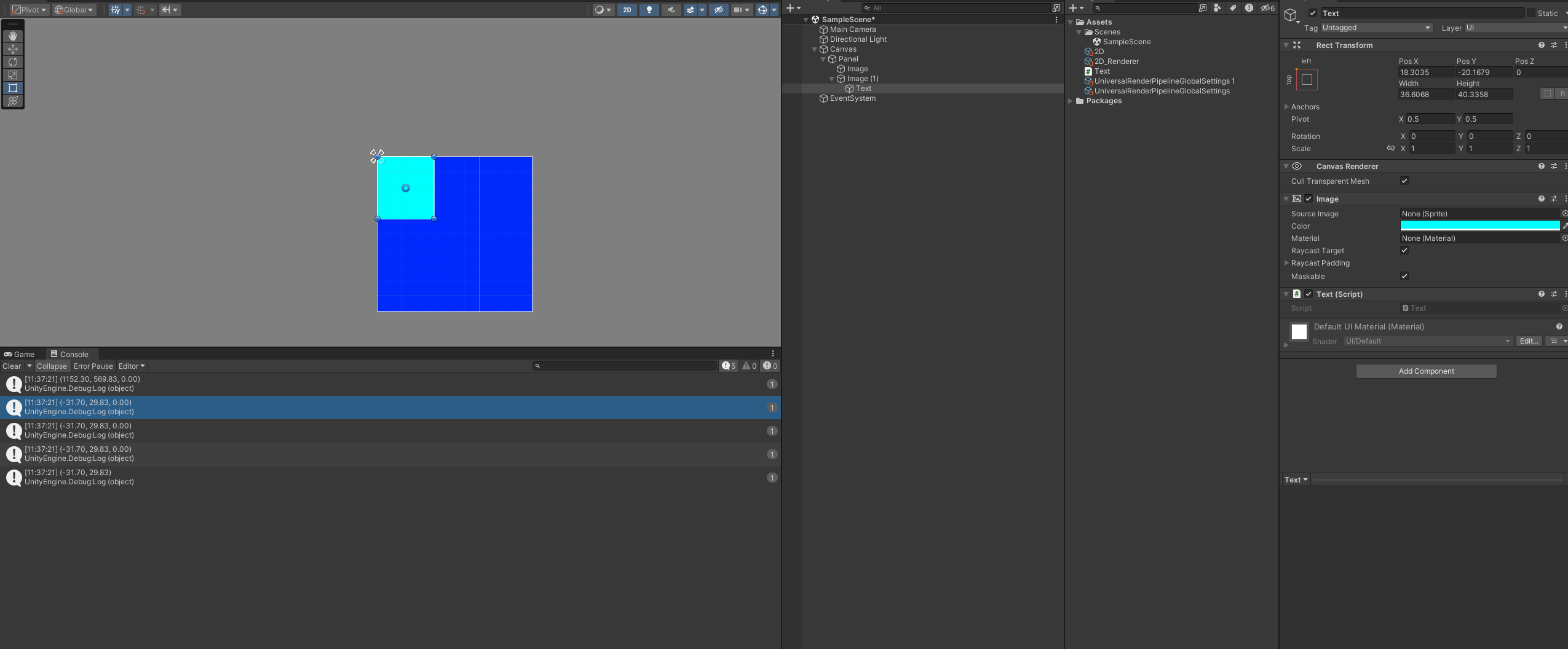Screen dimensions: 1568x649
Task: Click Project panel search field
Action: [x=1145, y=8]
